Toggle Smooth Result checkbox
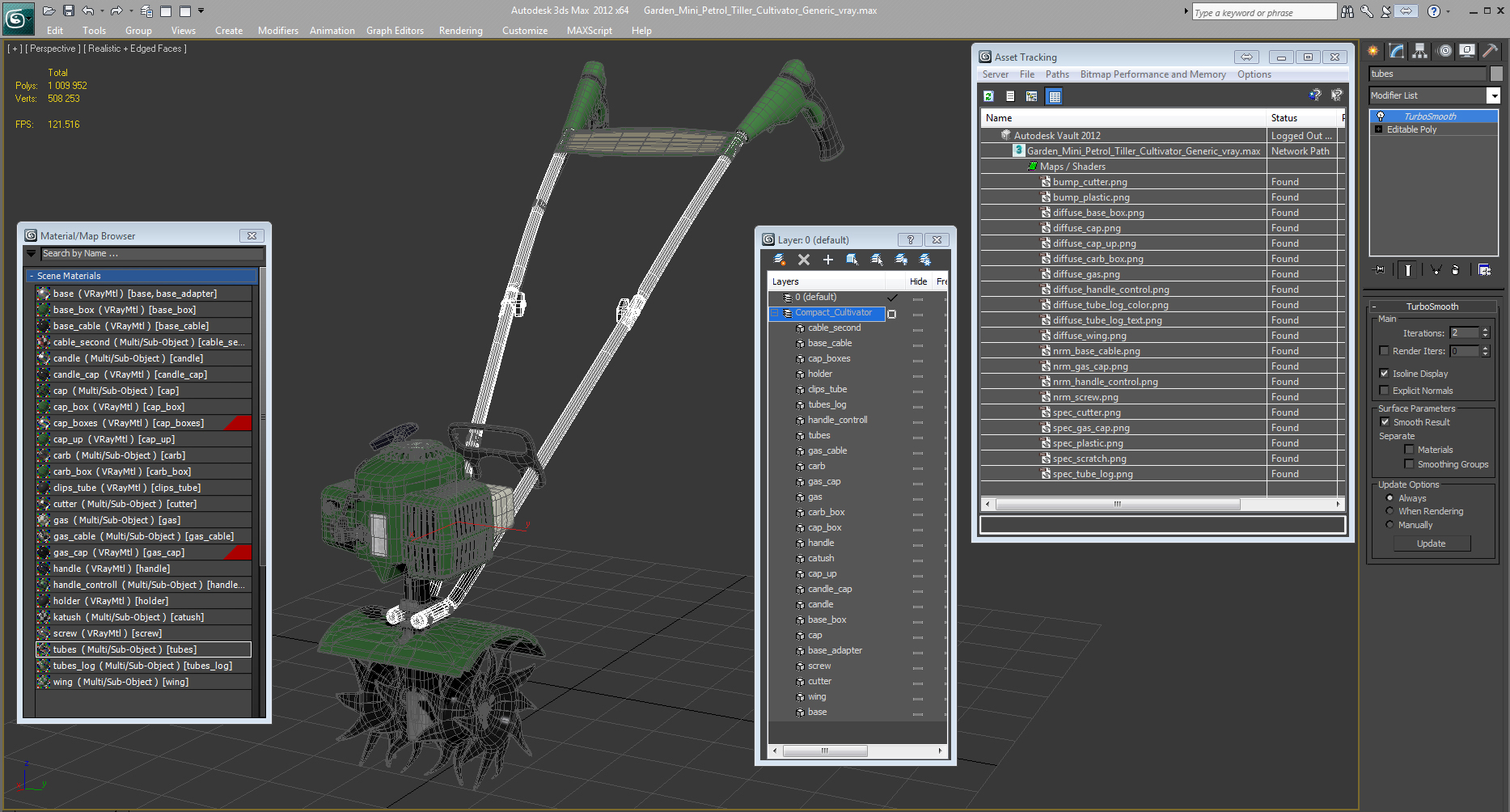The image size is (1510, 812). click(1385, 422)
